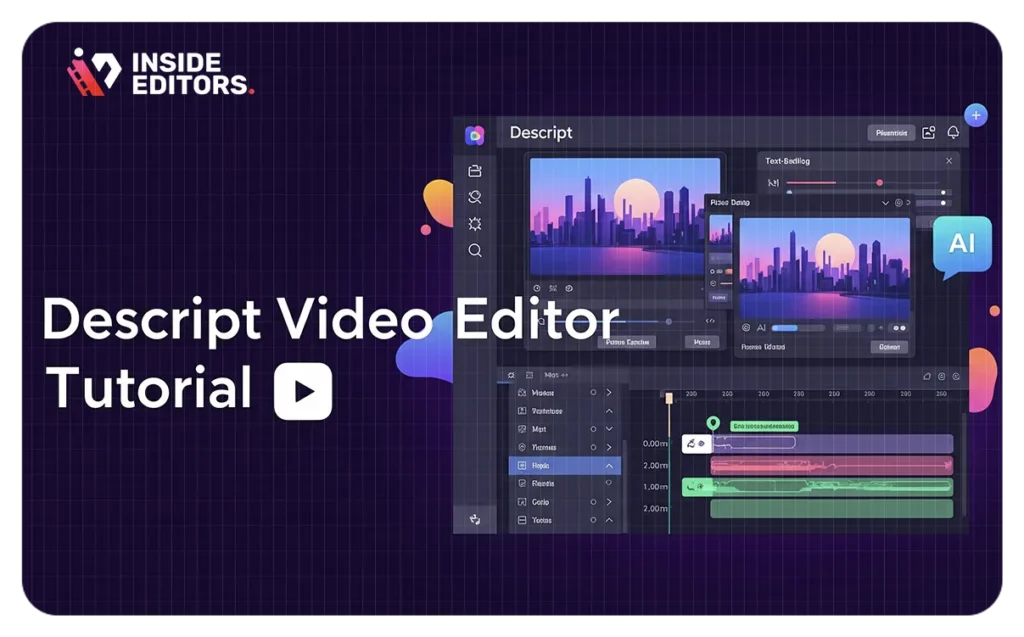This screenshot has height=637, width=1024.
Task: Click the image icon above the track list
Action: coord(530,375)
